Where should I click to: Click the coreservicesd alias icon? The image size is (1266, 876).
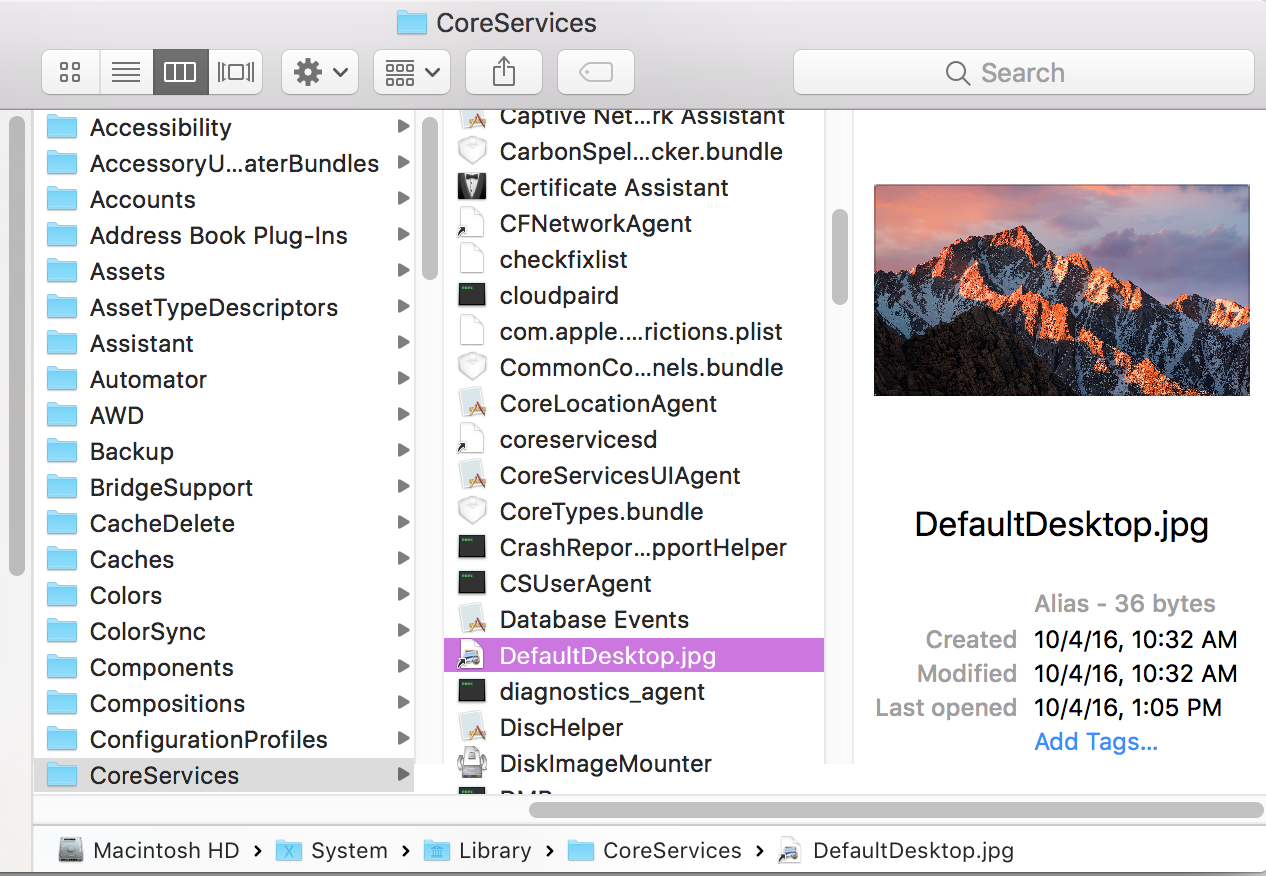(x=471, y=439)
